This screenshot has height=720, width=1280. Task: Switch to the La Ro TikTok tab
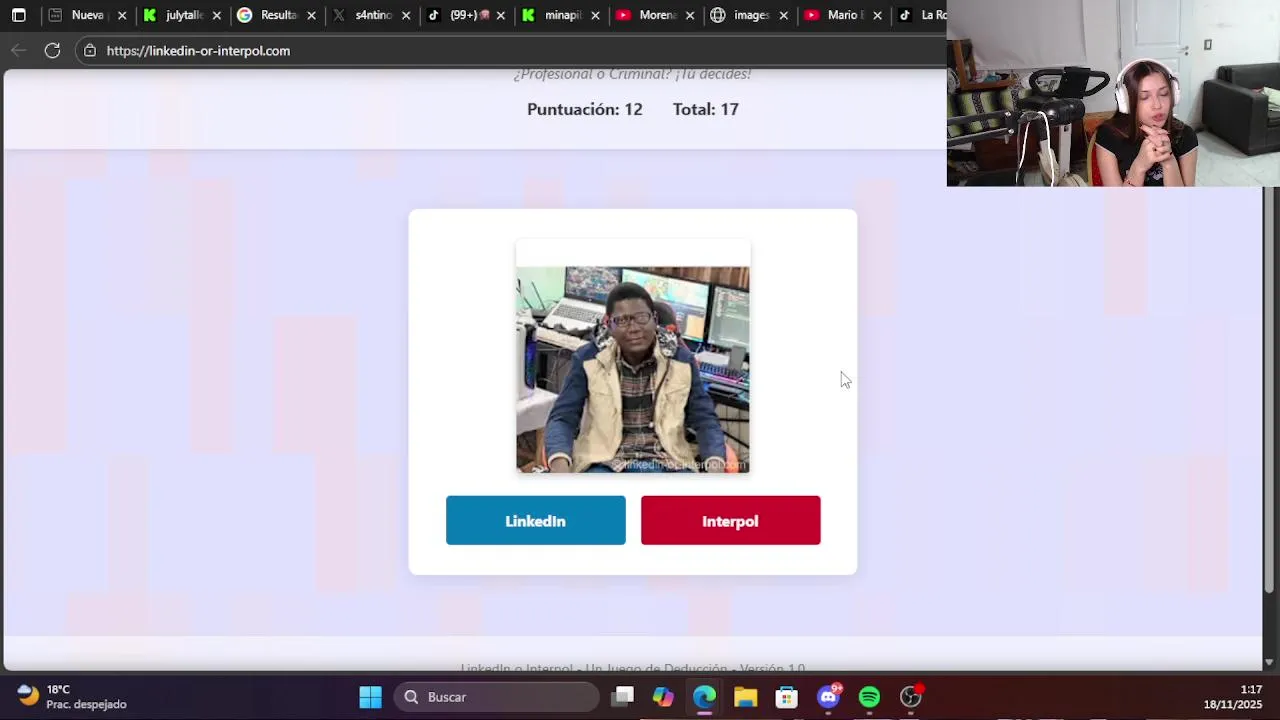click(920, 15)
